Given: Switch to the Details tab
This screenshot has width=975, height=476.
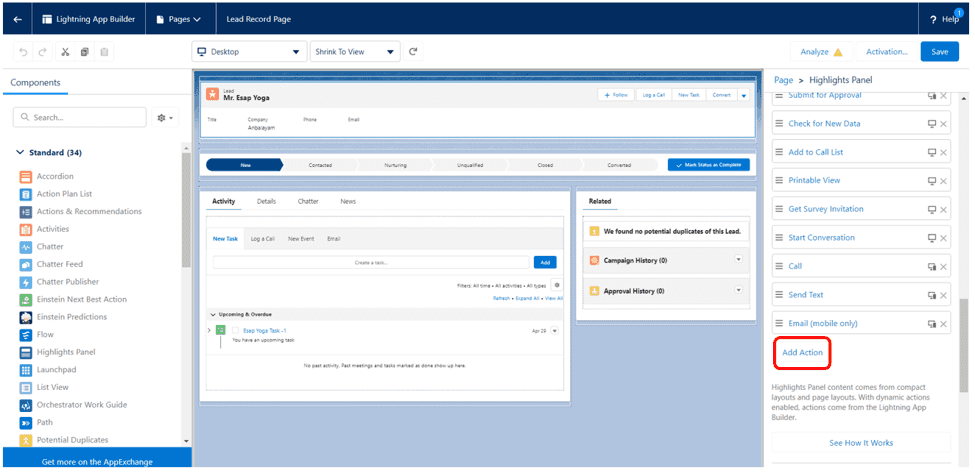Looking at the screenshot, I should [x=266, y=201].
